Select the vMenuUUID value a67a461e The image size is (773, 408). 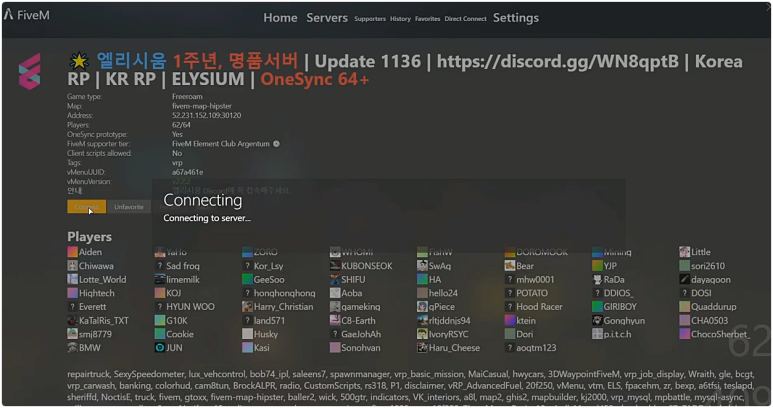click(x=187, y=172)
